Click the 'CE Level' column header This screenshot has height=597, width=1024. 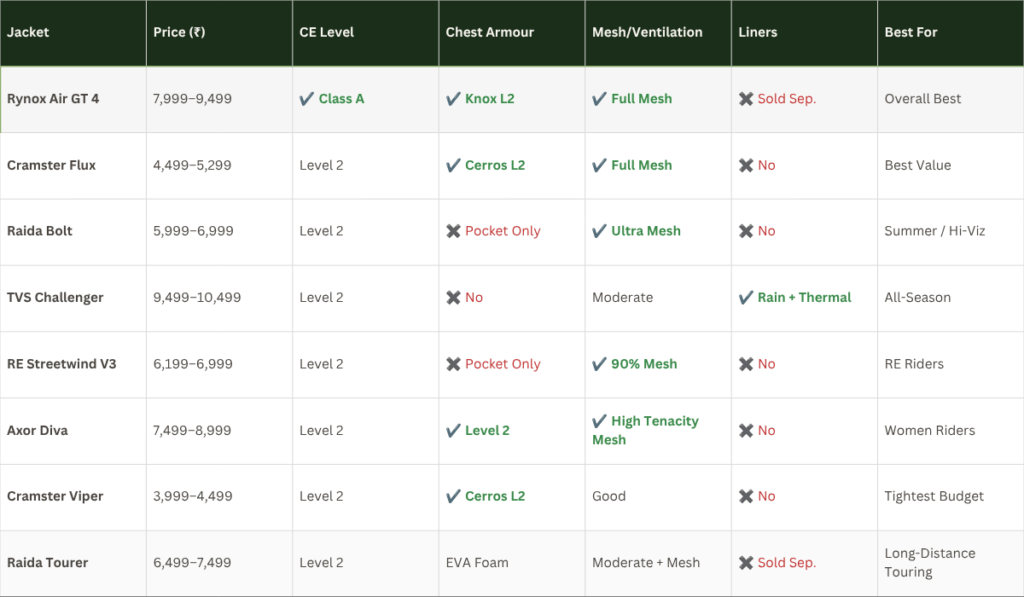click(x=327, y=32)
